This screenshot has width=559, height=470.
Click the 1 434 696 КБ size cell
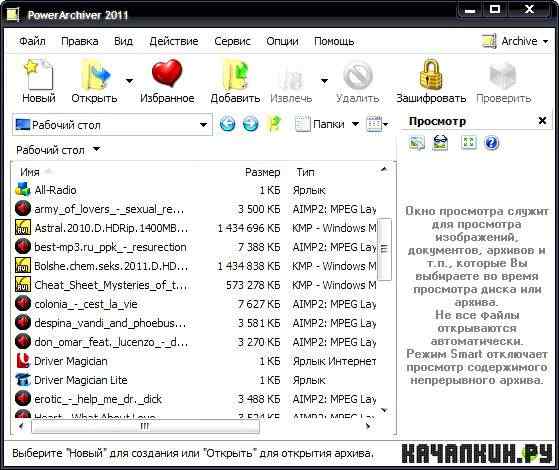tap(249, 228)
